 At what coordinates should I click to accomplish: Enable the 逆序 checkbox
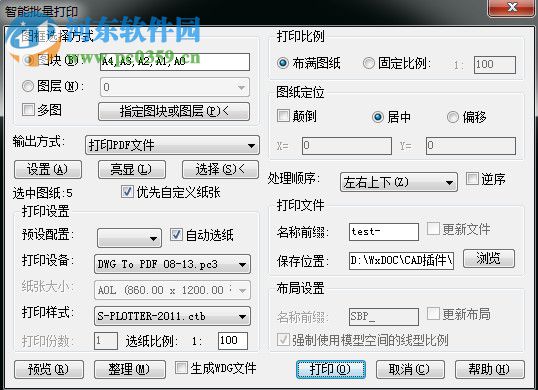[x=472, y=178]
